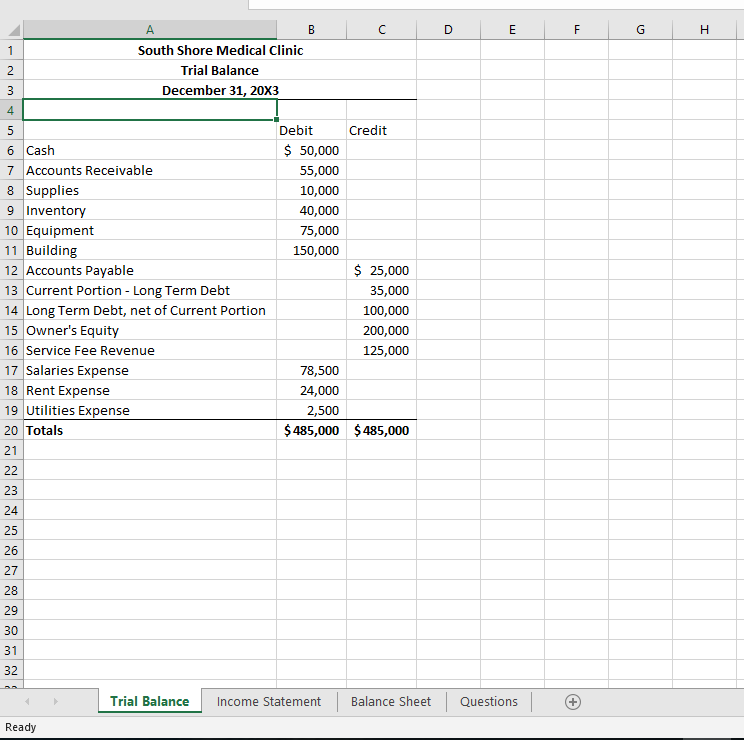This screenshot has height=740, width=744.
Task: Select Current Portion - Long Term Debt
Action: (149, 290)
